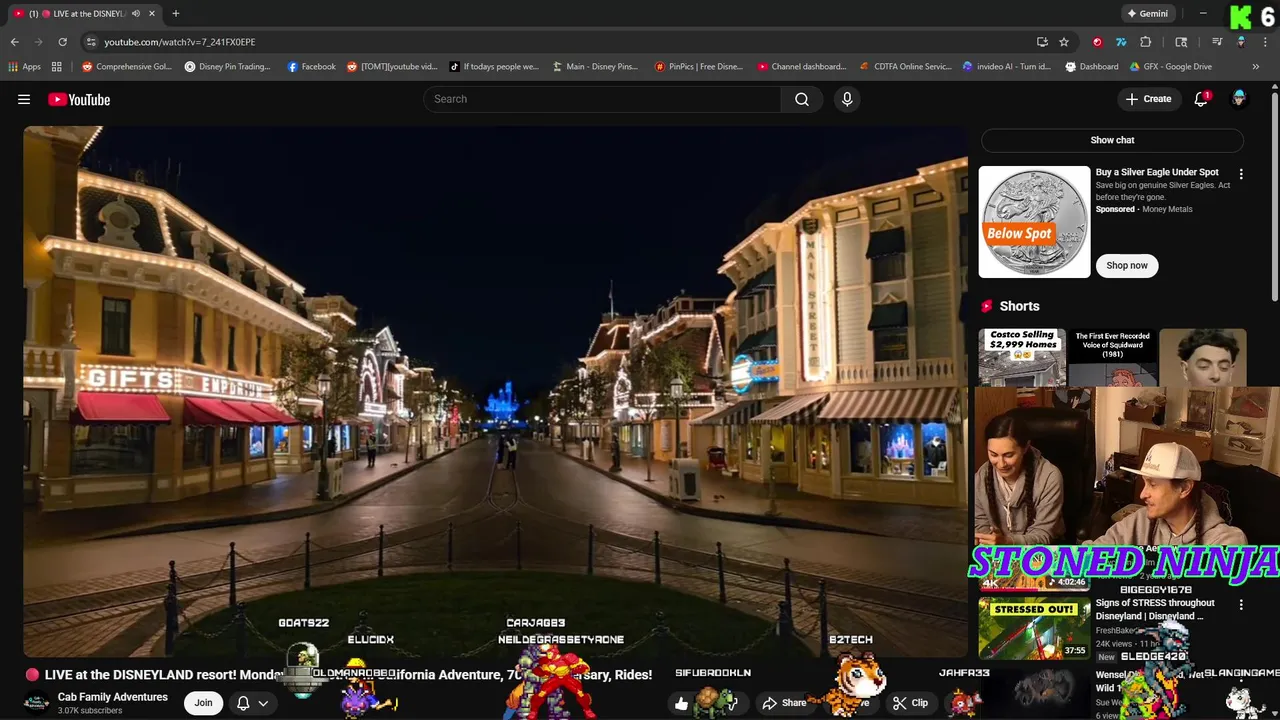The width and height of the screenshot is (1280, 720).
Task: Open the Facebook bookmark
Action: (311, 67)
